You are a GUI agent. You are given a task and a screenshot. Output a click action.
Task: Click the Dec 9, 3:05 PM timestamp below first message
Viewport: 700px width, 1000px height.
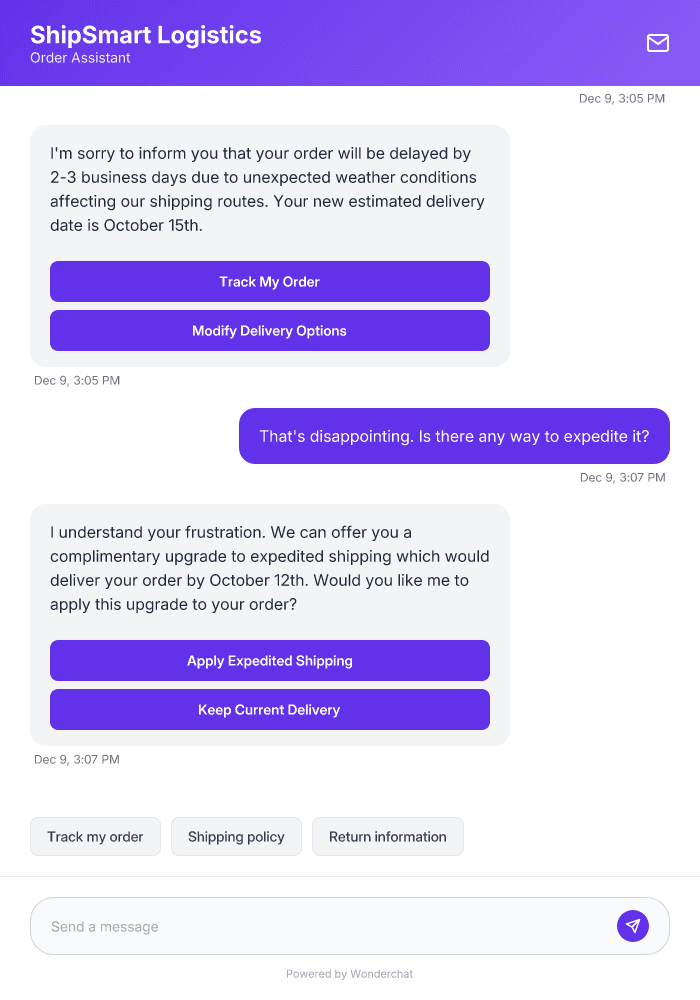click(x=76, y=380)
